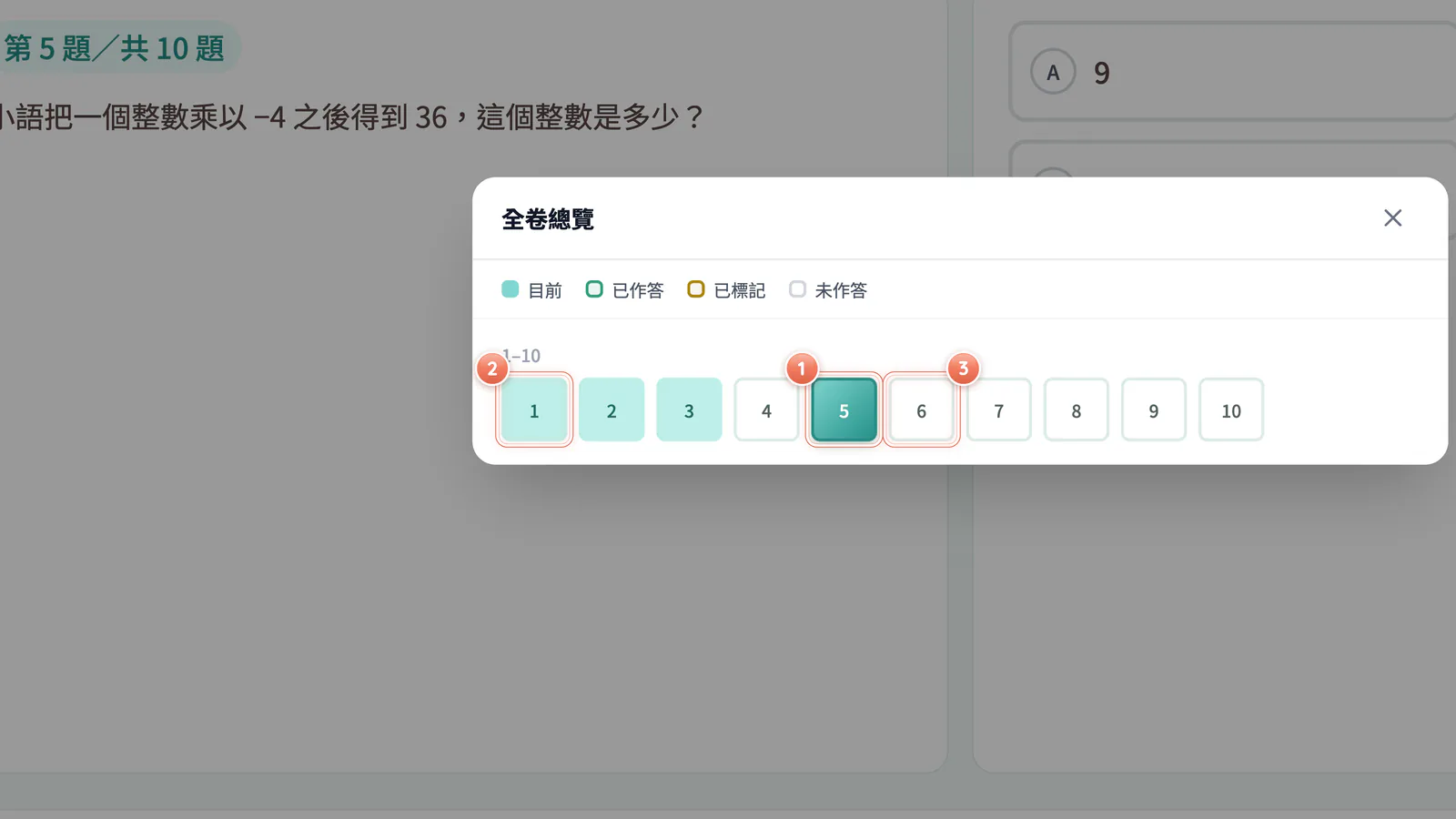1456x819 pixels.
Task: Click the question text about 乘以 −4
Action: click(x=352, y=117)
